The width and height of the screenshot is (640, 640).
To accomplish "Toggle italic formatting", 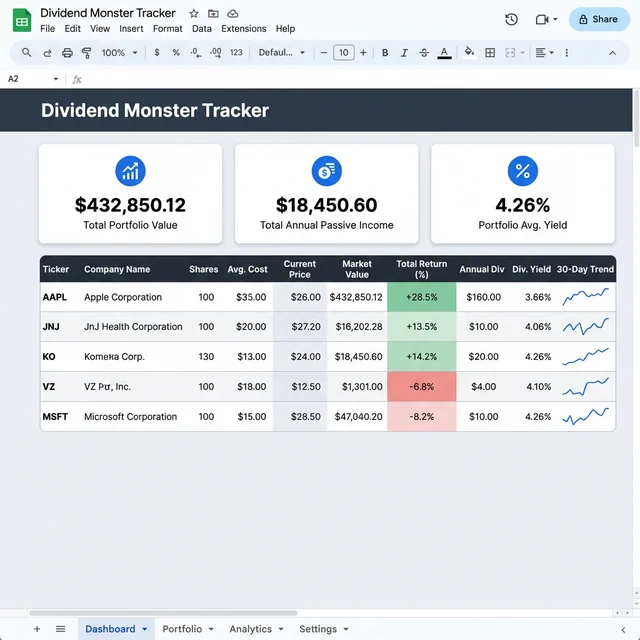I will coord(404,53).
